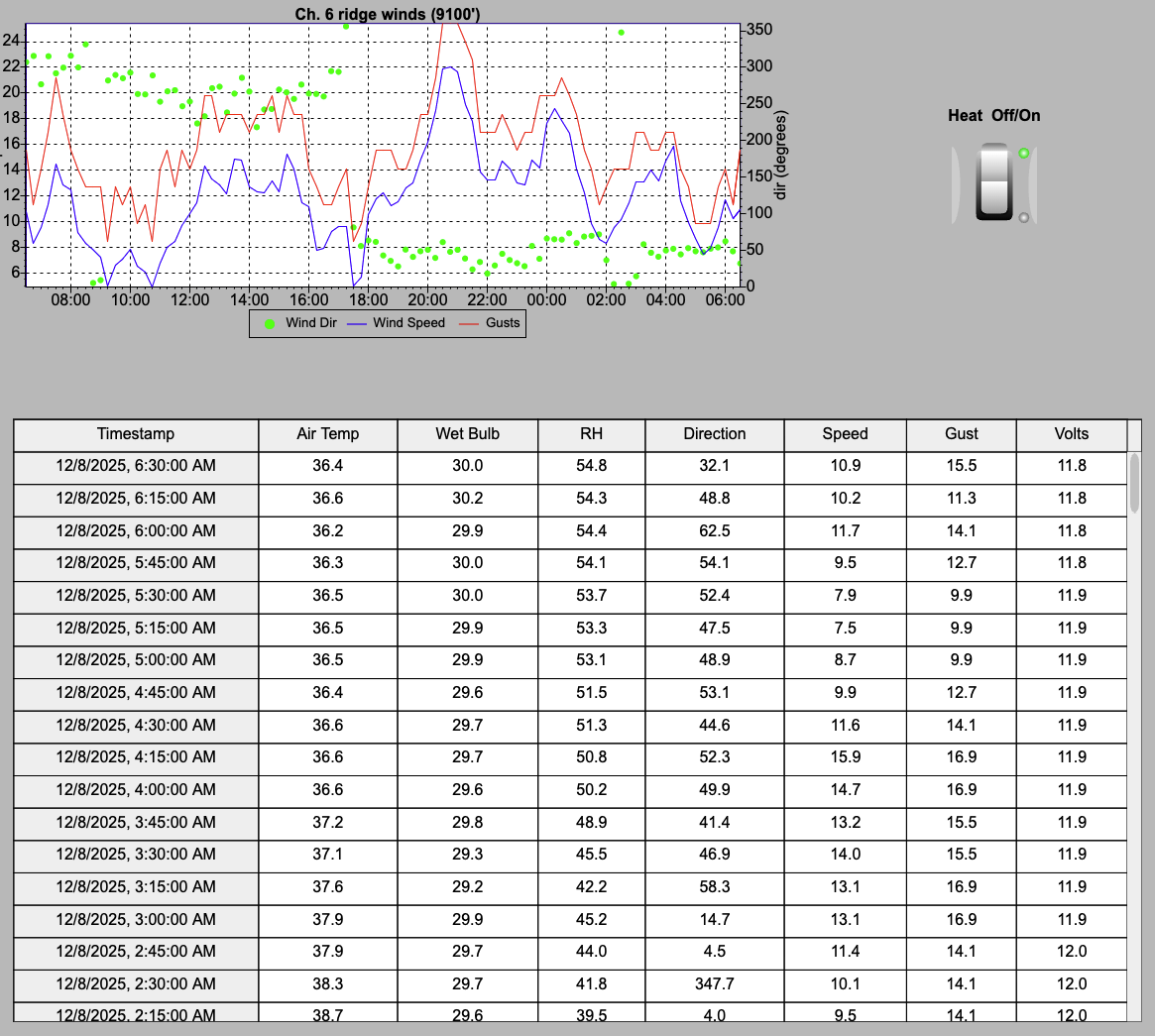Screen dimensions: 1155x1036
Task: Click the Air Temp column header
Action: pos(328,435)
